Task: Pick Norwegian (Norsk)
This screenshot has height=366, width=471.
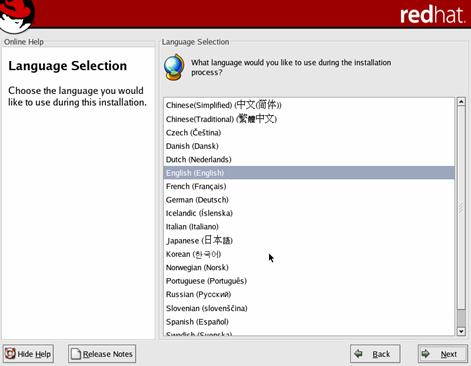Action: click(x=309, y=267)
